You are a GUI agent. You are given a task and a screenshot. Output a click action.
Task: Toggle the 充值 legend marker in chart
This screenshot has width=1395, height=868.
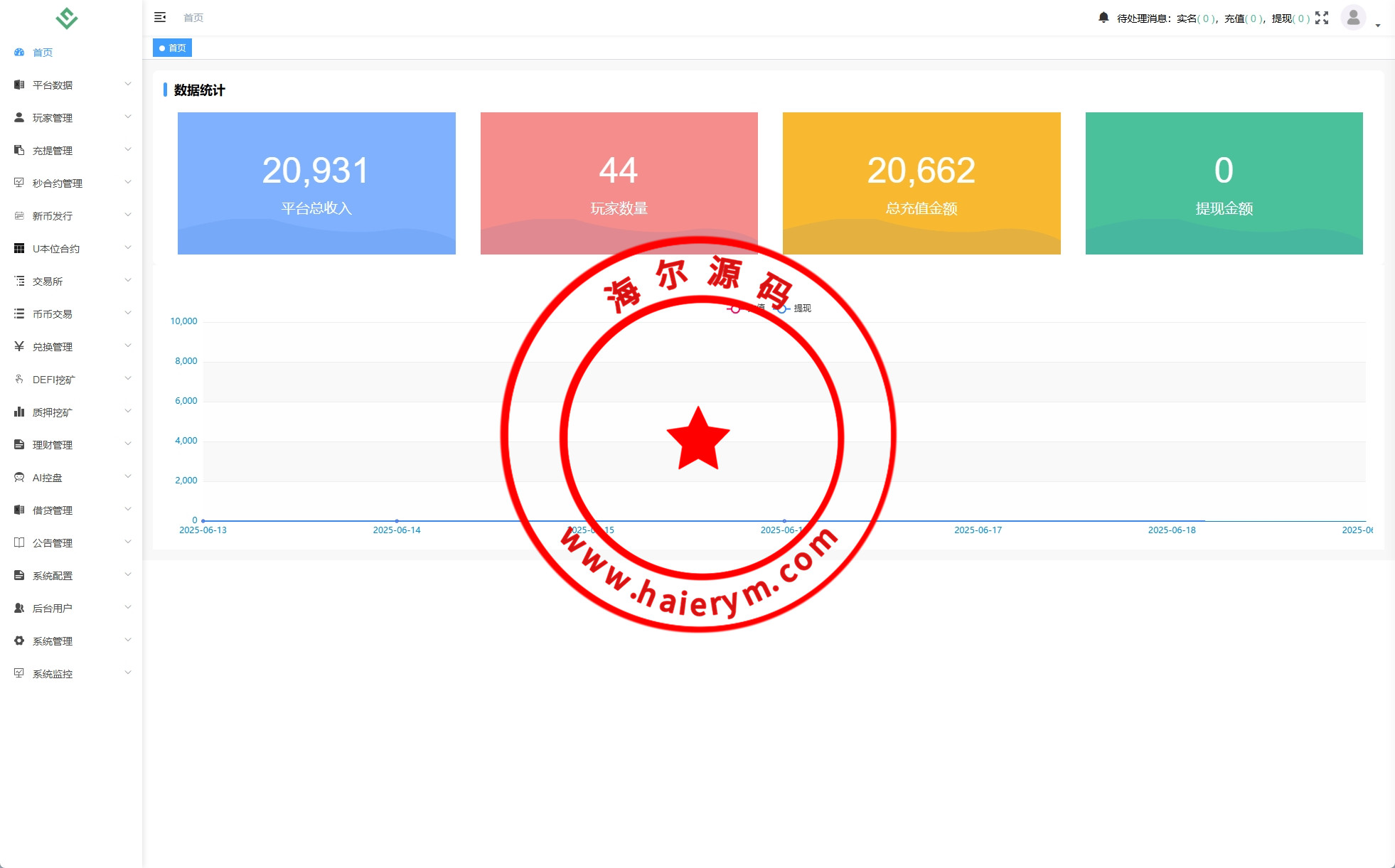(x=736, y=309)
